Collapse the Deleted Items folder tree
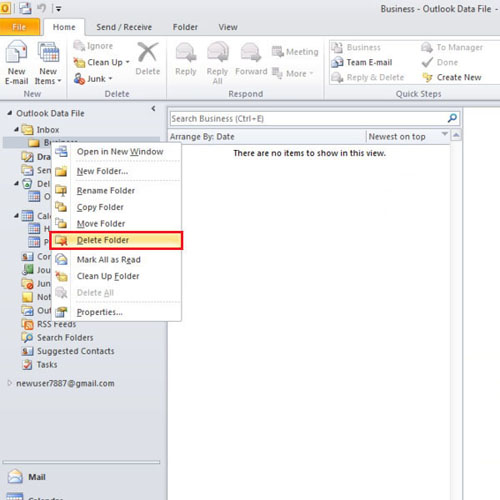Screen dimensions: 500x500 pos(17,183)
